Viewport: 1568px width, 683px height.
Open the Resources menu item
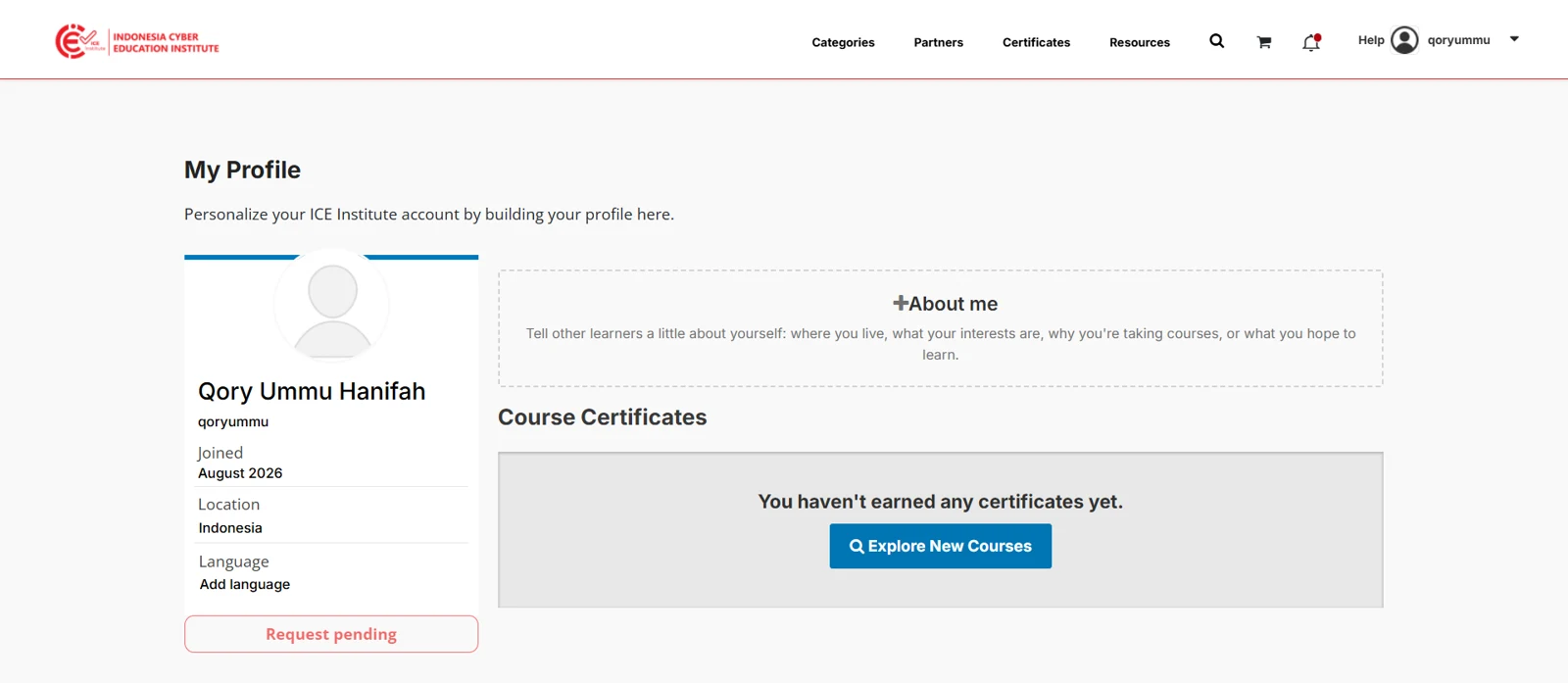point(1140,42)
